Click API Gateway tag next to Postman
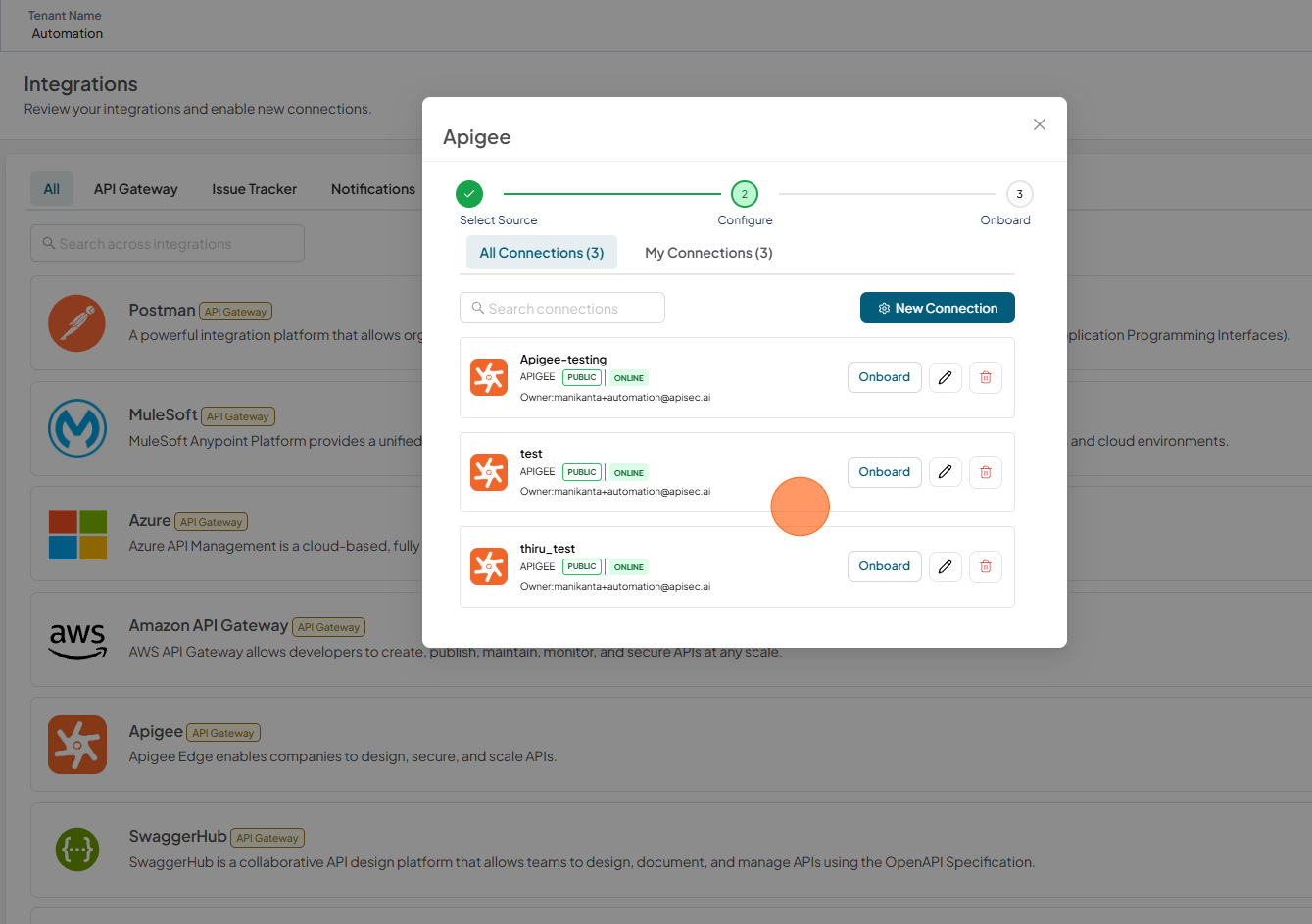The image size is (1312, 924). (235, 312)
